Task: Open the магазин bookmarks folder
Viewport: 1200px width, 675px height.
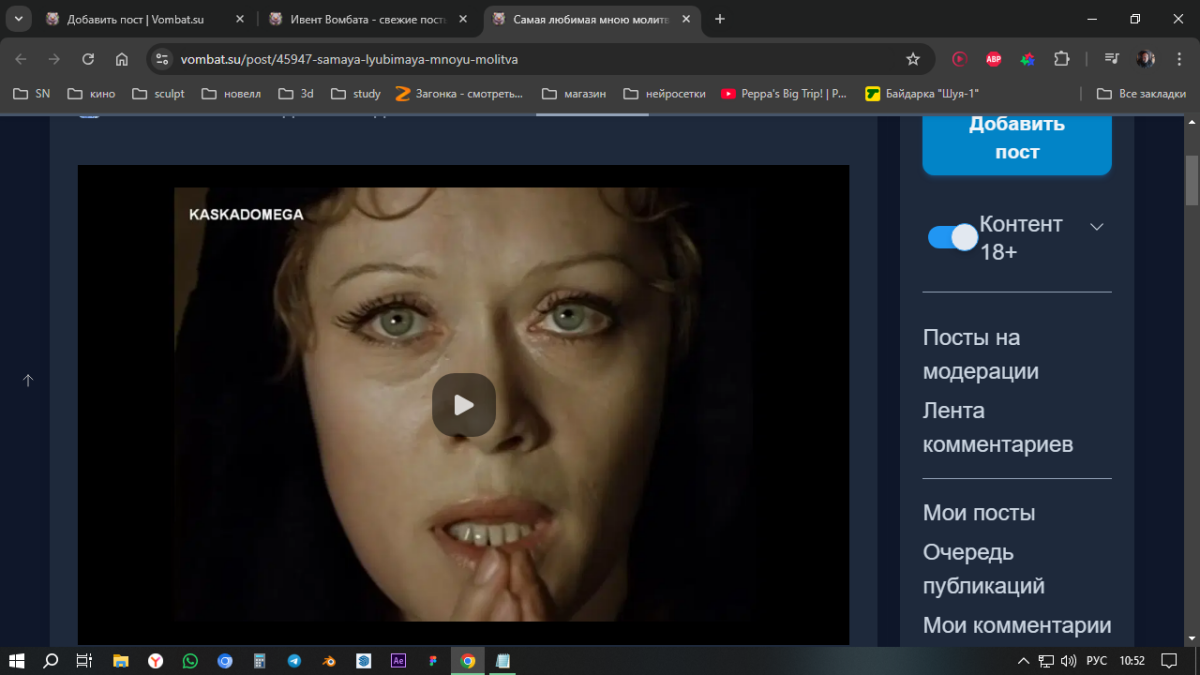Action: click(574, 94)
